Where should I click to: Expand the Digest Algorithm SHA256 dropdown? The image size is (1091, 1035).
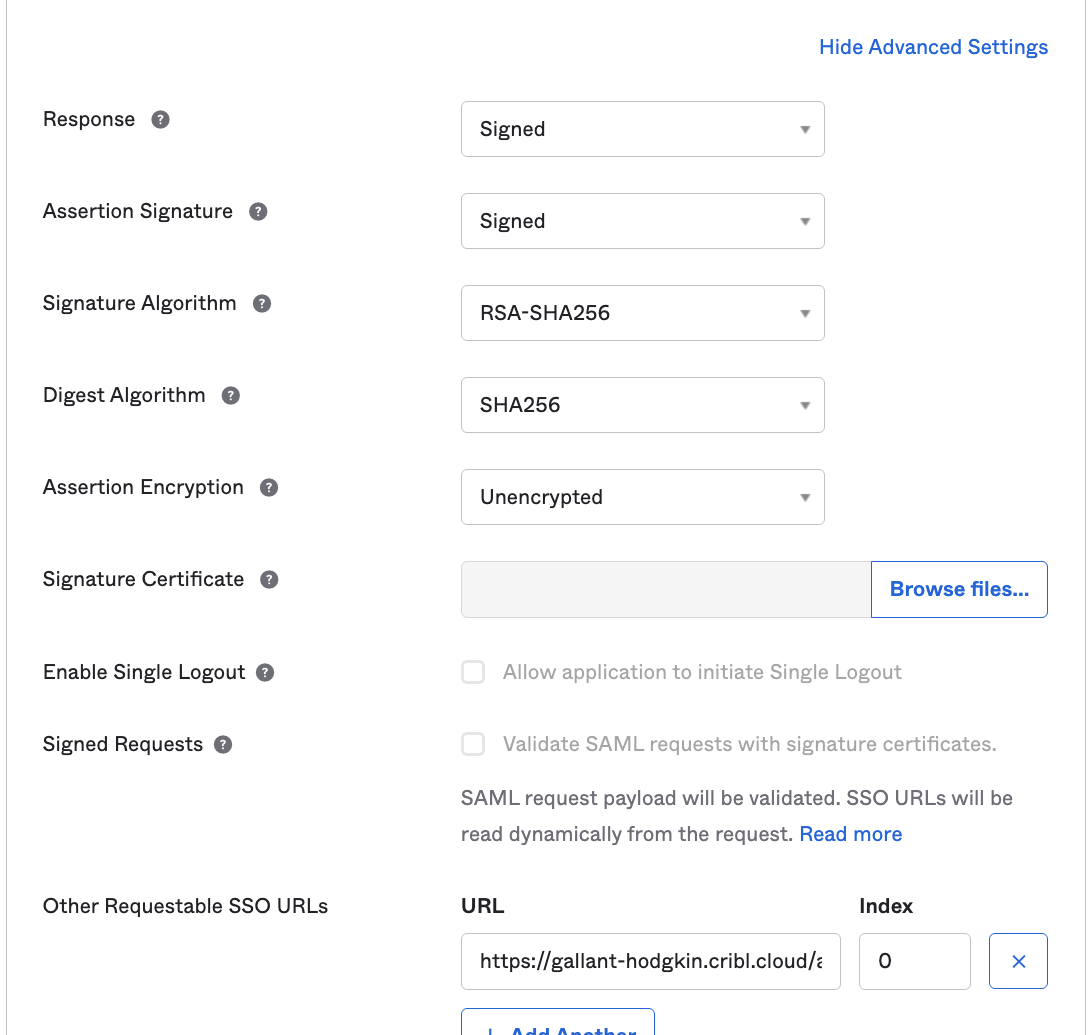642,405
